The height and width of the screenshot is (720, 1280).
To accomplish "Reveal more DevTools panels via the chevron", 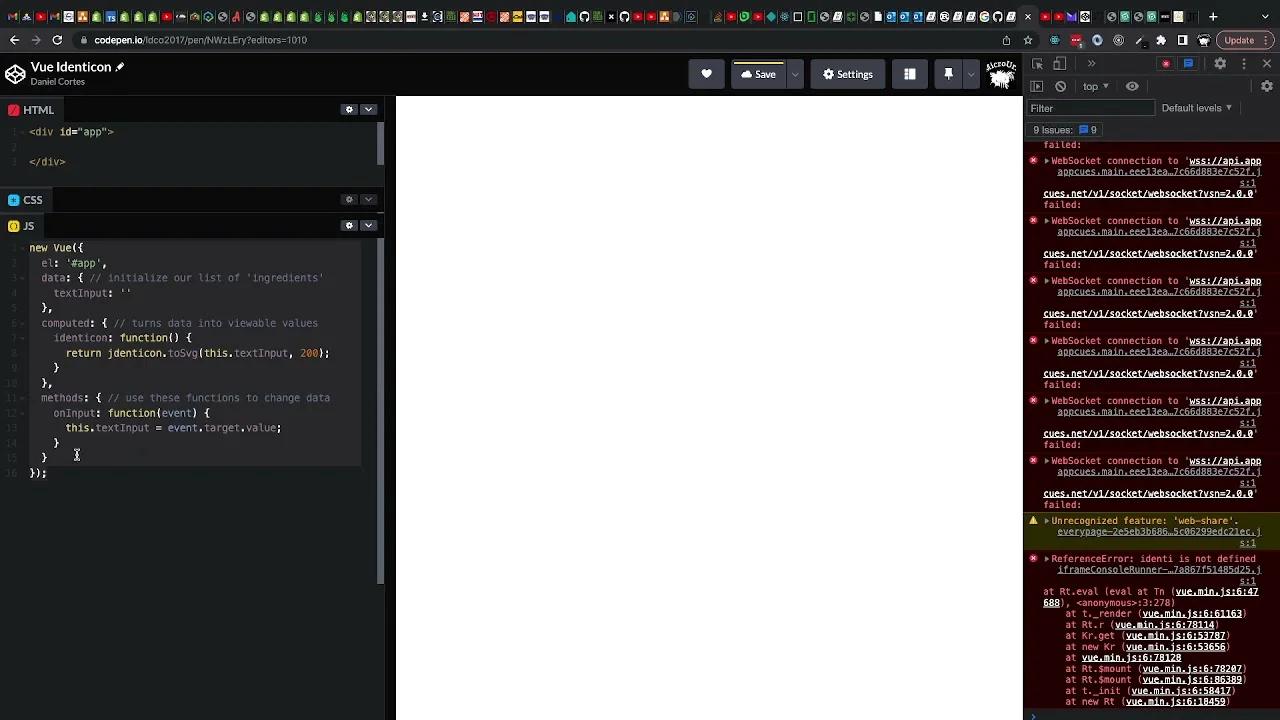I will pyautogui.click(x=1092, y=63).
